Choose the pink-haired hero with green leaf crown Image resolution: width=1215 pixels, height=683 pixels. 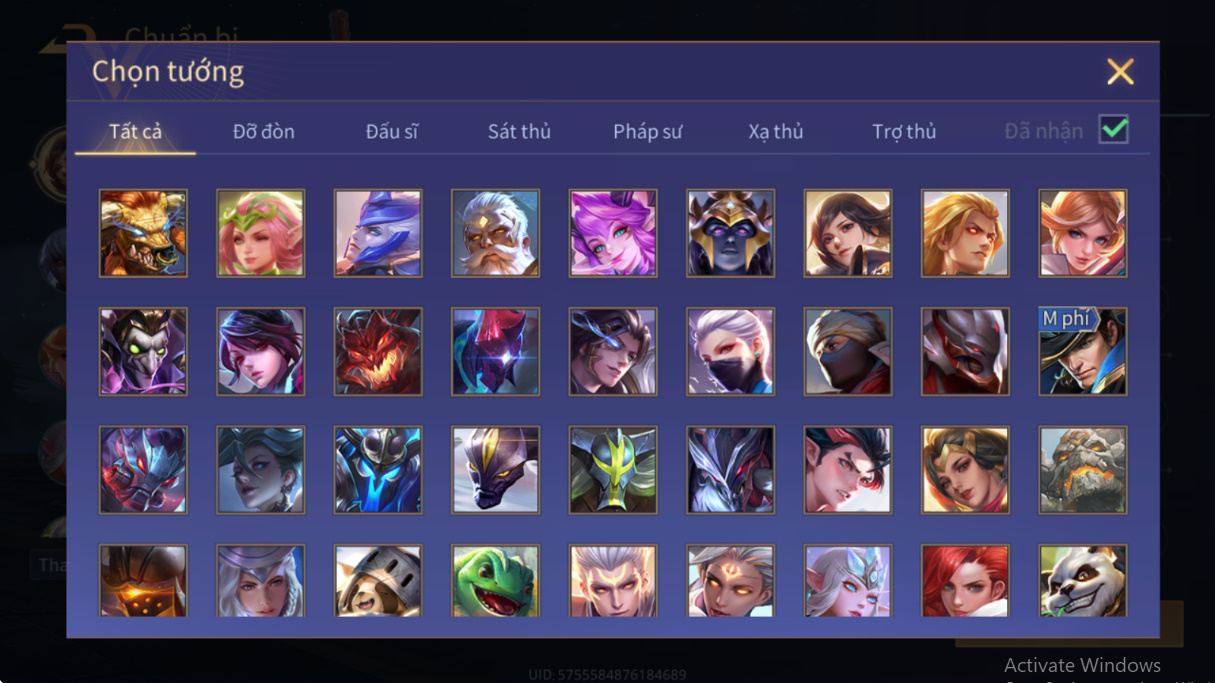pyautogui.click(x=261, y=233)
